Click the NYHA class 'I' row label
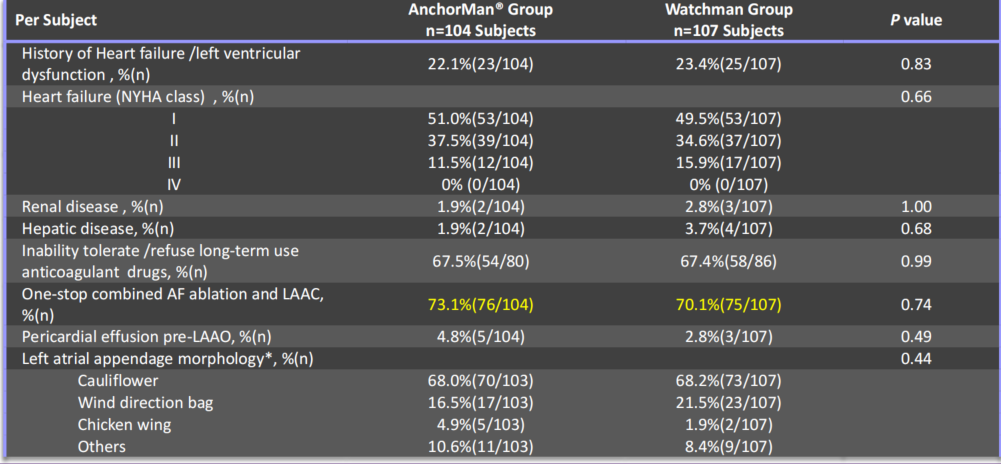Image resolution: width=1001 pixels, height=464 pixels. pos(174,119)
